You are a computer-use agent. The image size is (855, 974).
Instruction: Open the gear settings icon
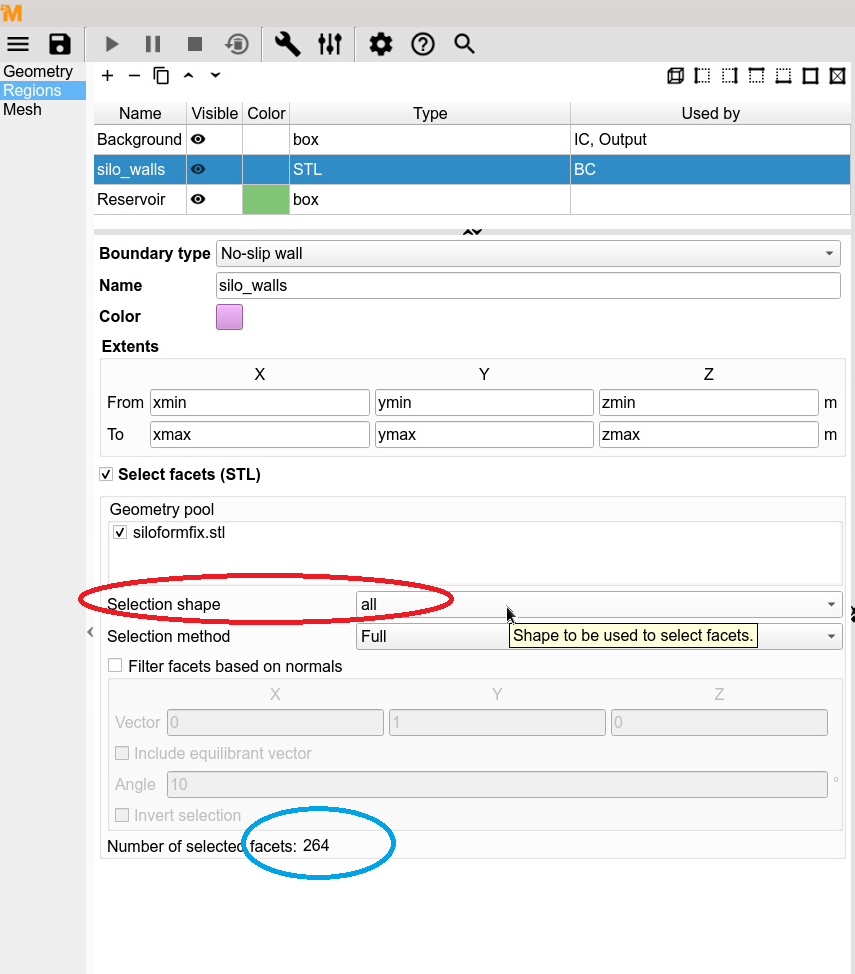pos(380,44)
